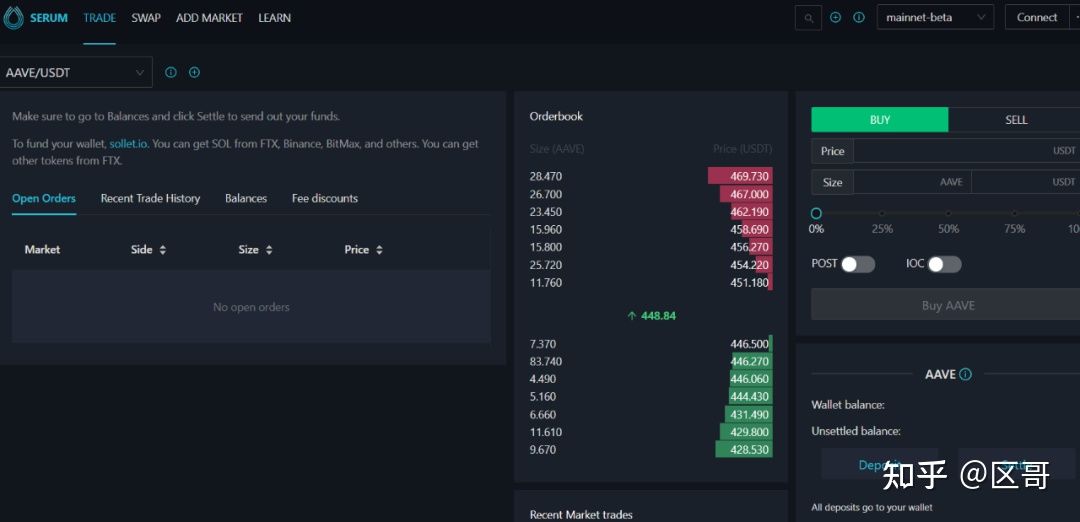Set size slider to 50% mark
The width and height of the screenshot is (1080, 522).
pyautogui.click(x=948, y=213)
